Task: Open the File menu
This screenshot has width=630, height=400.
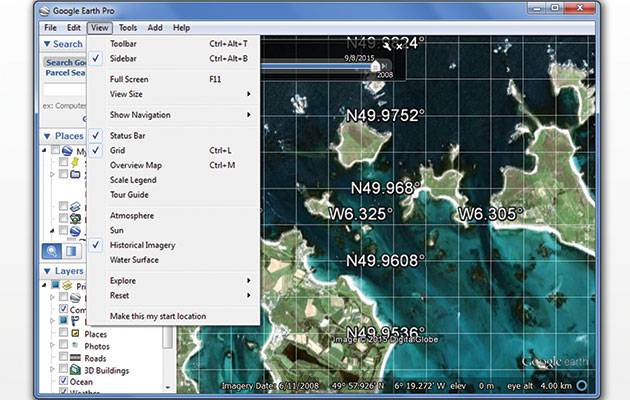Action: 50,28
